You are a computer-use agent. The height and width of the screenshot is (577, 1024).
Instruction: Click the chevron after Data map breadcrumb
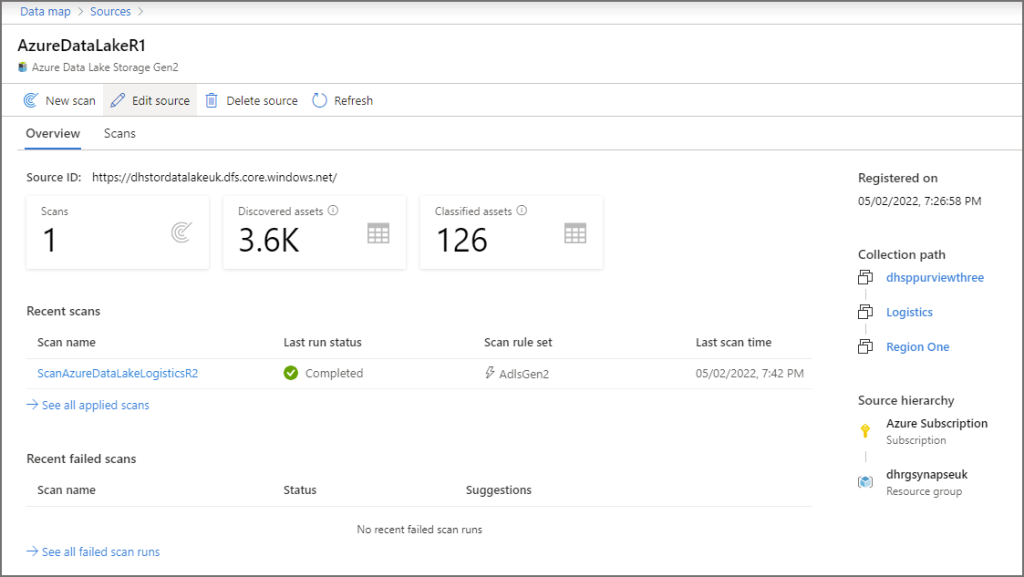(x=80, y=11)
